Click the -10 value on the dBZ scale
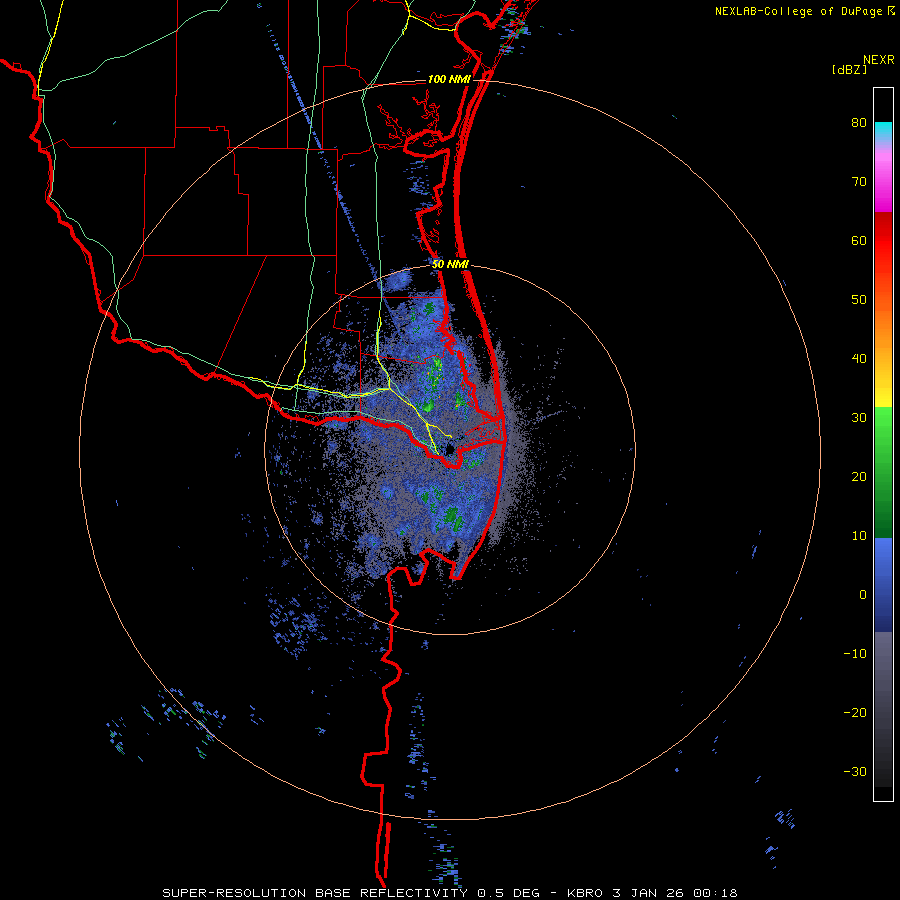The height and width of the screenshot is (900, 900). point(855,654)
